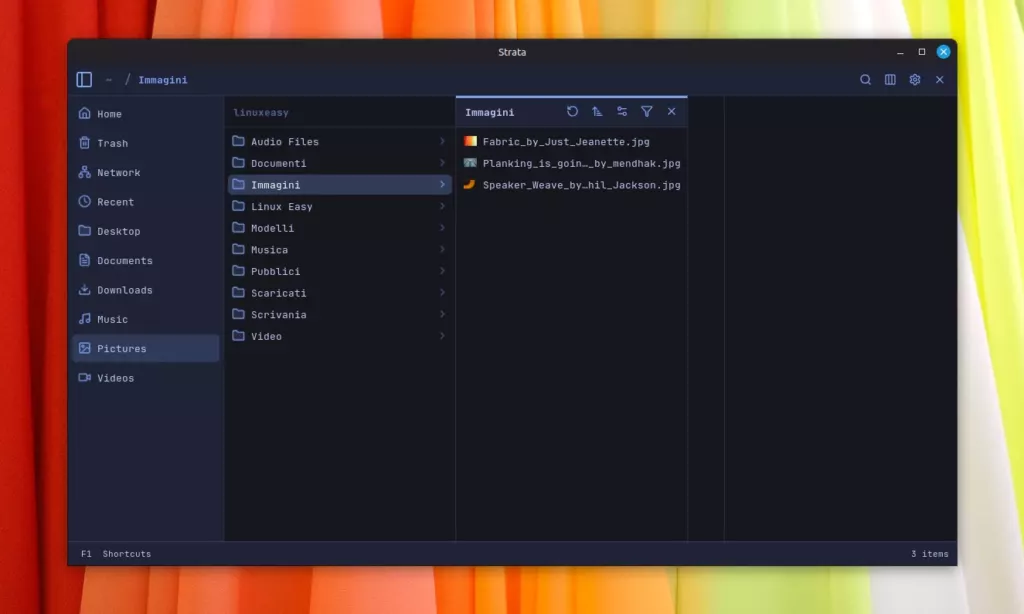
Task: Click the home tilde in breadcrumb
Action: [108, 80]
